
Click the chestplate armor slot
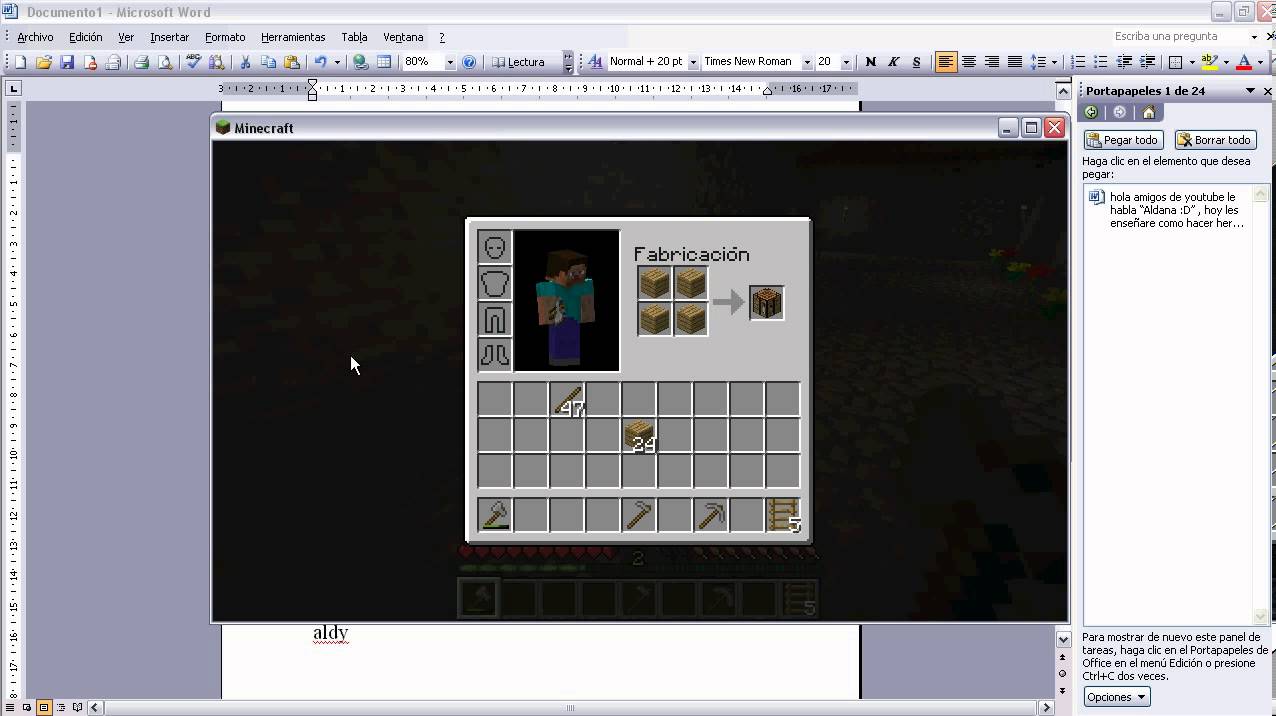point(494,283)
